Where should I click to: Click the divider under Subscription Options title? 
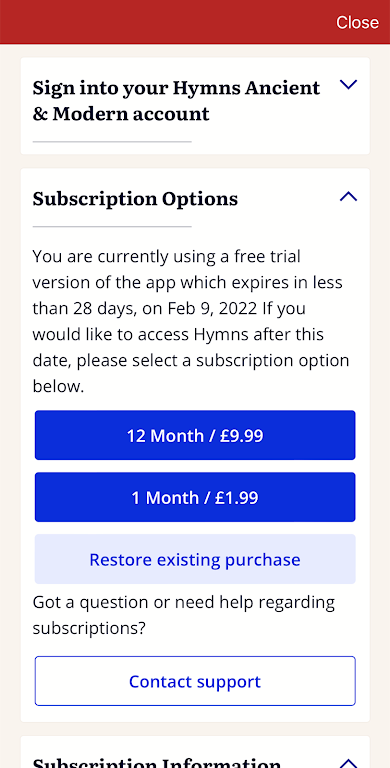(112, 226)
